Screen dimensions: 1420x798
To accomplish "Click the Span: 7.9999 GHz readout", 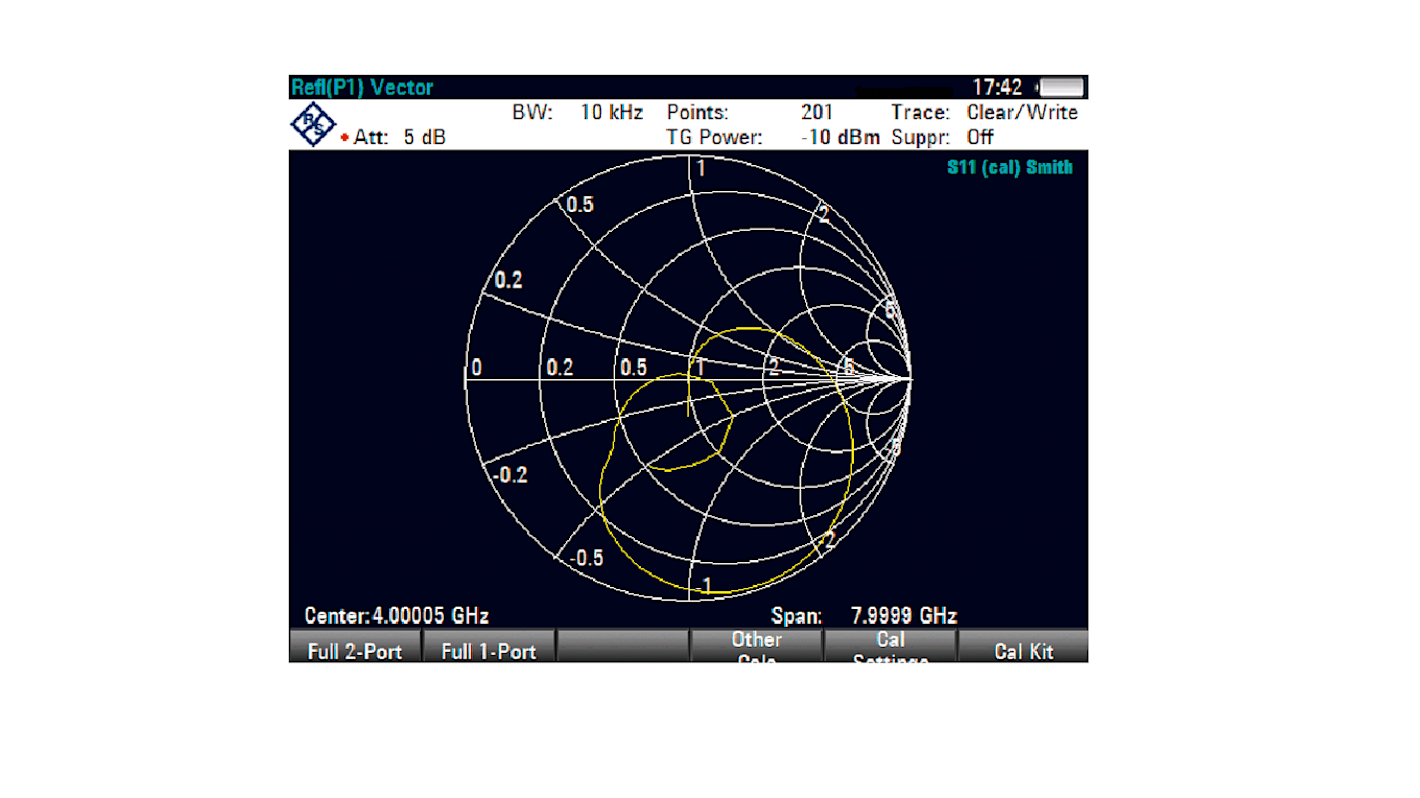I will click(864, 615).
